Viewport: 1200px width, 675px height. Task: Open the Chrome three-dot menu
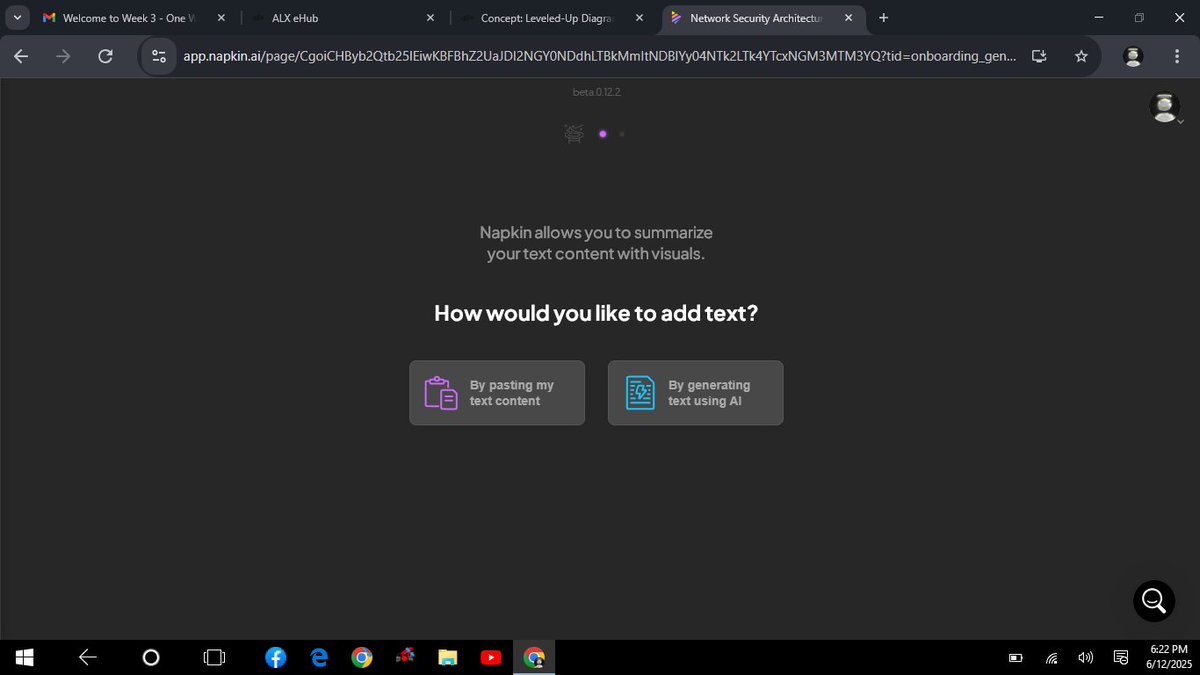(1177, 57)
